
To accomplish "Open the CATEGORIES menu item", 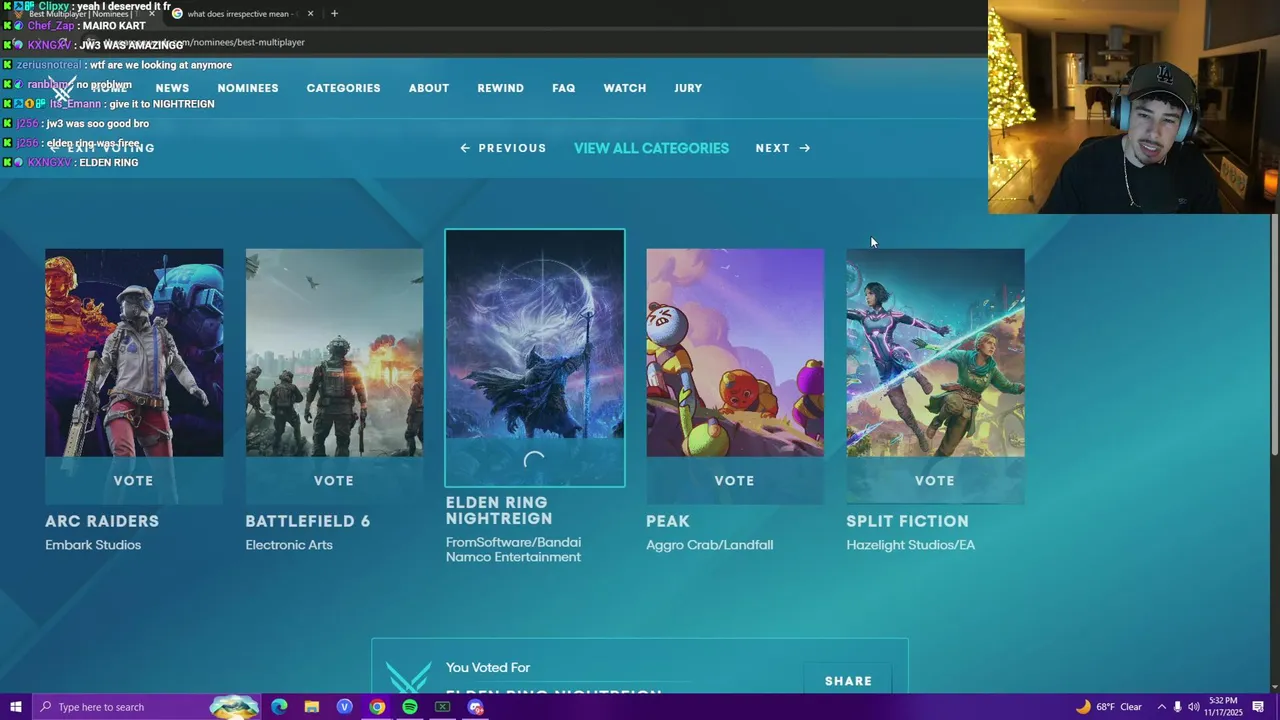I will 343,88.
